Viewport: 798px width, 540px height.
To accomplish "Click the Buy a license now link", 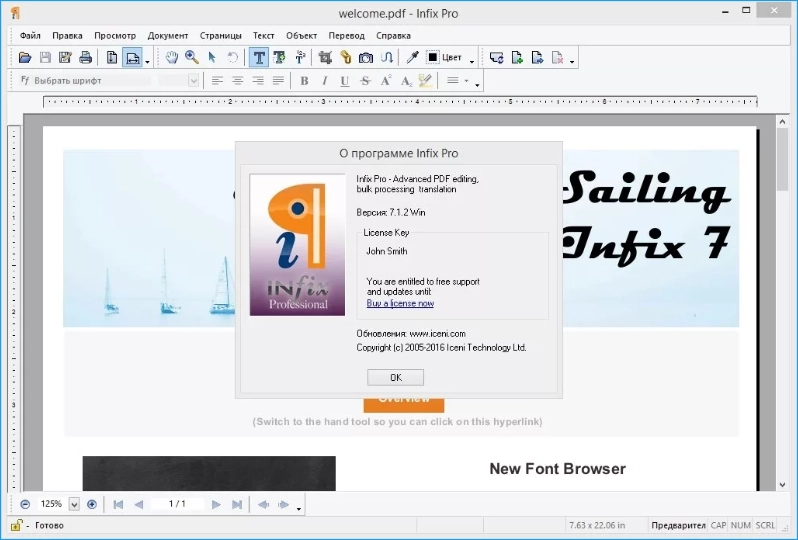I will [x=400, y=303].
